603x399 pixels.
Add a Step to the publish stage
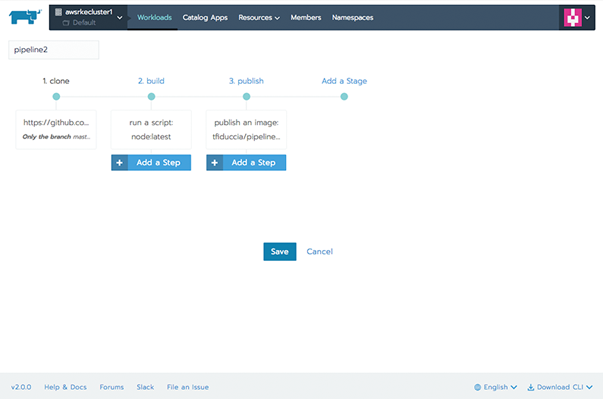[246, 163]
